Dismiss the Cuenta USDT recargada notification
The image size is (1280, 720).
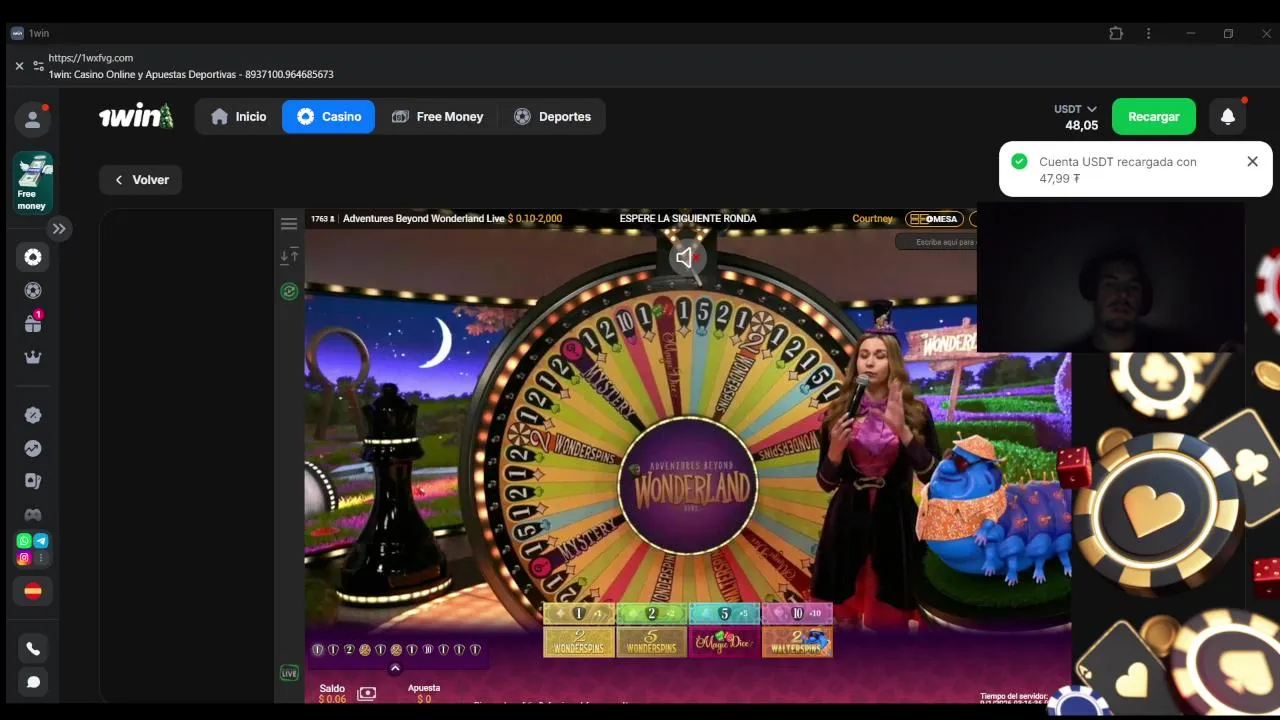[x=1252, y=161]
